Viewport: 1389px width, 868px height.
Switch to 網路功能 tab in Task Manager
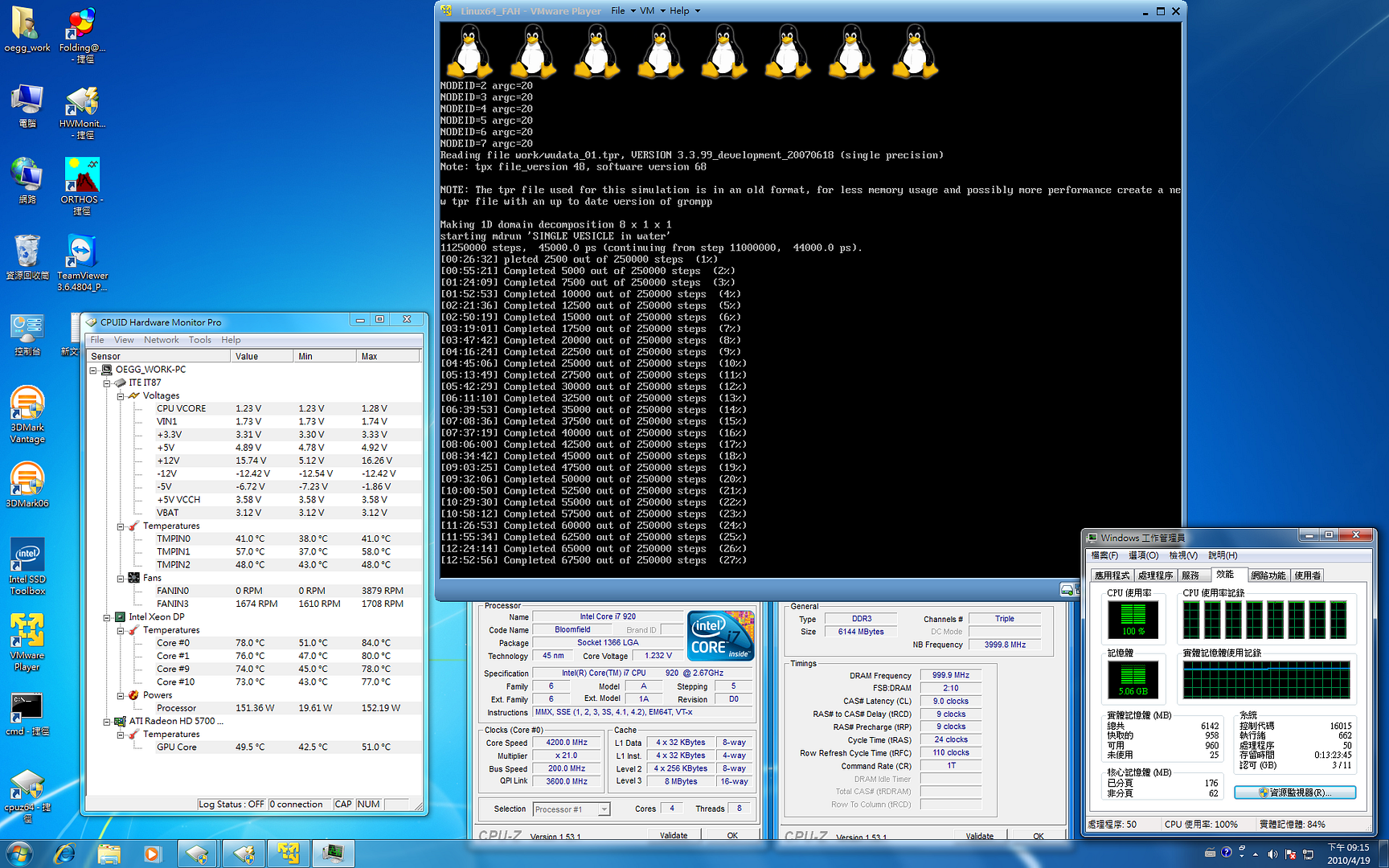[x=1268, y=575]
